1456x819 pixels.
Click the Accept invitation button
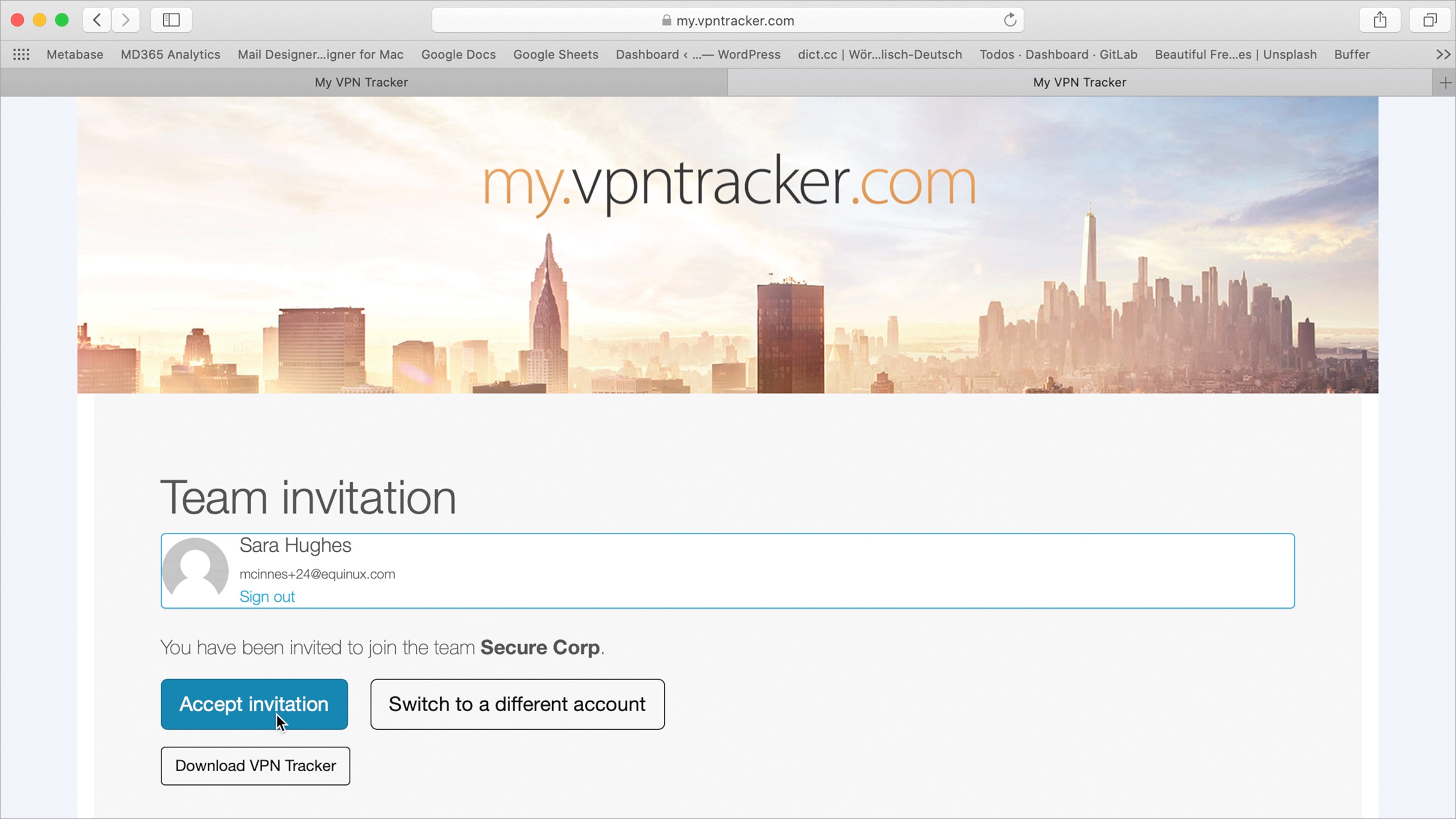click(254, 704)
